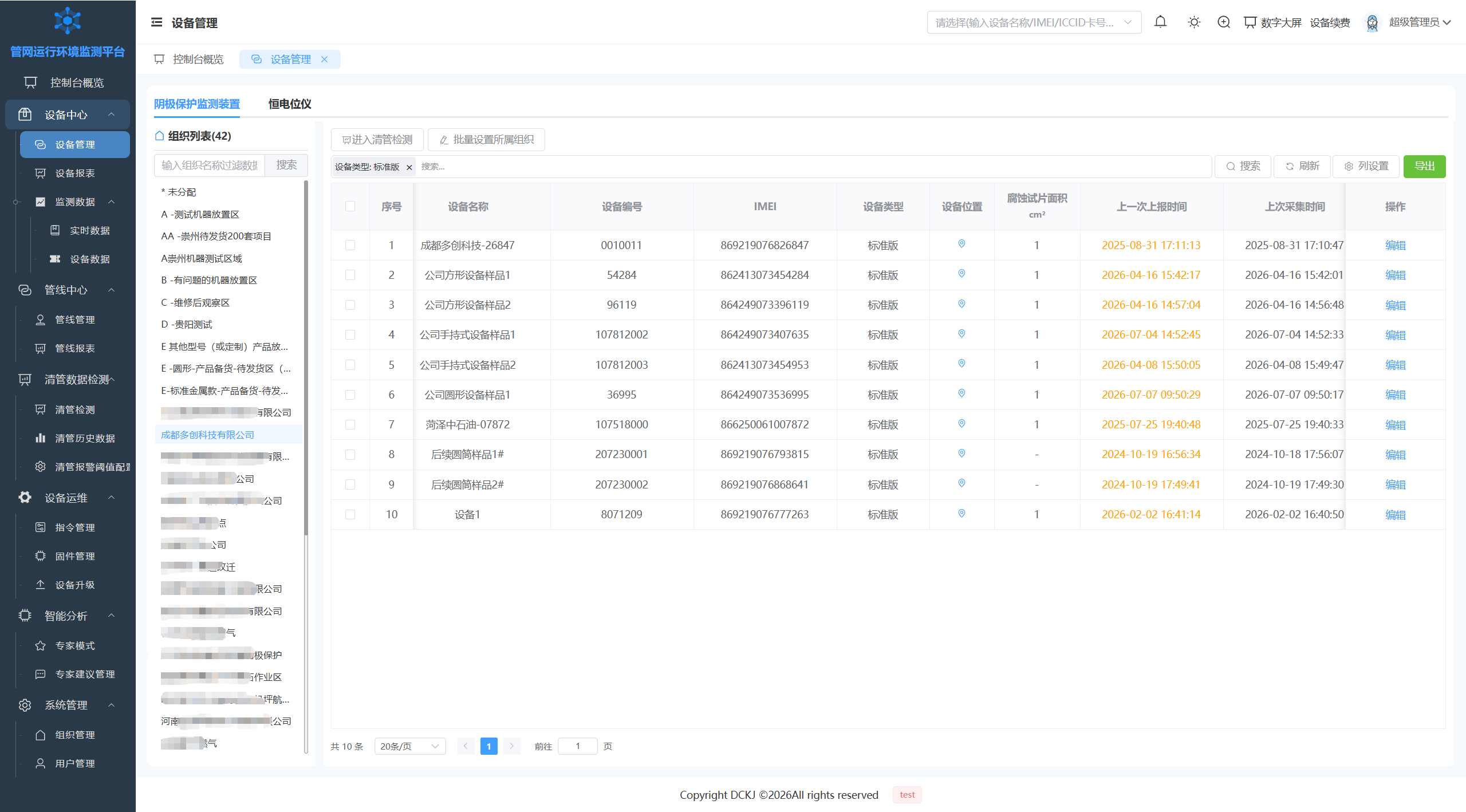This screenshot has height=812, width=1466.
Task: Focus 输入组织名称过滤数据 input field
Action: tap(210, 165)
